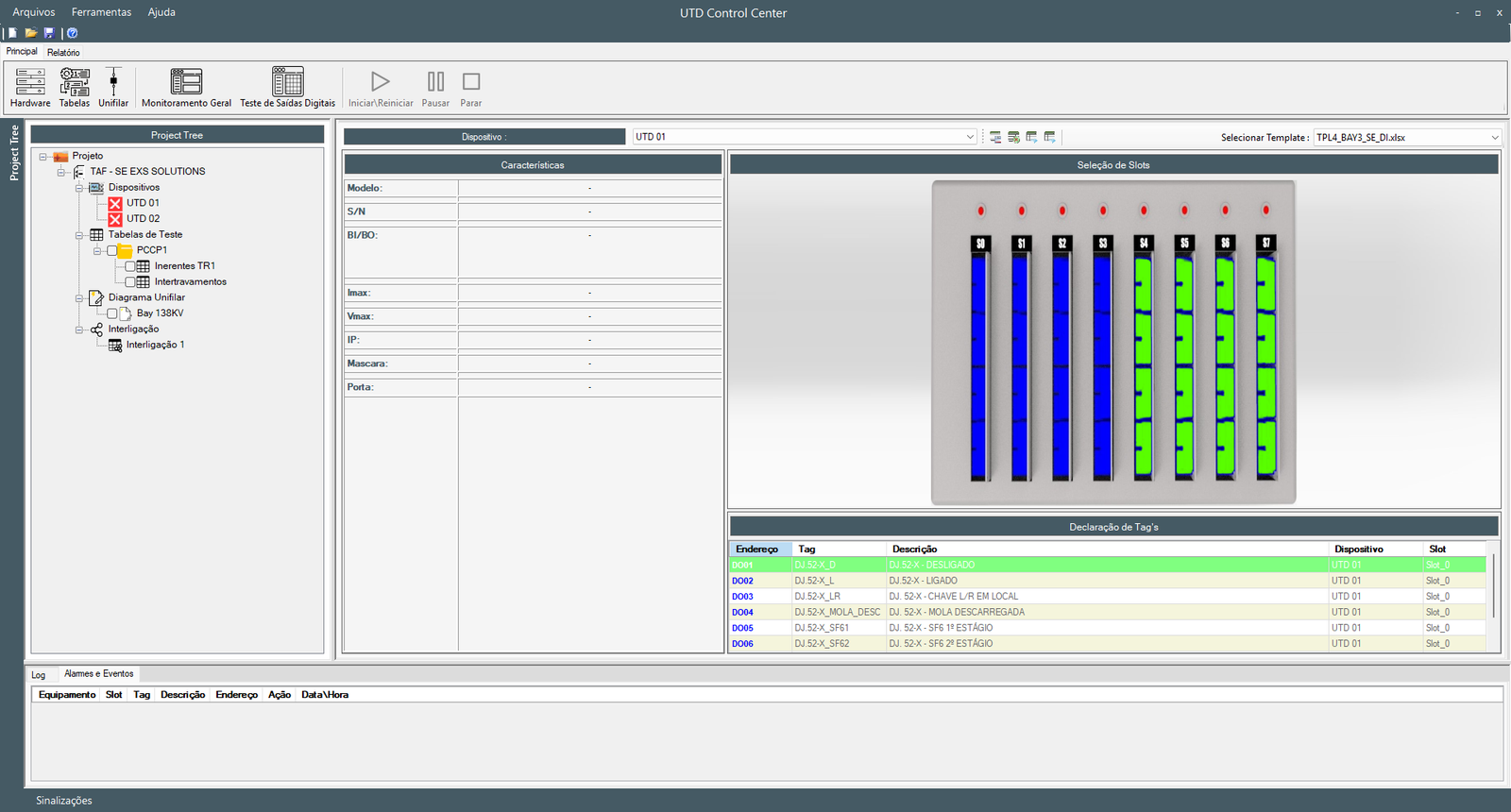Select the DO03 row DJ.52-X_LR
This screenshot has width=1511, height=812.
pos(1108,597)
